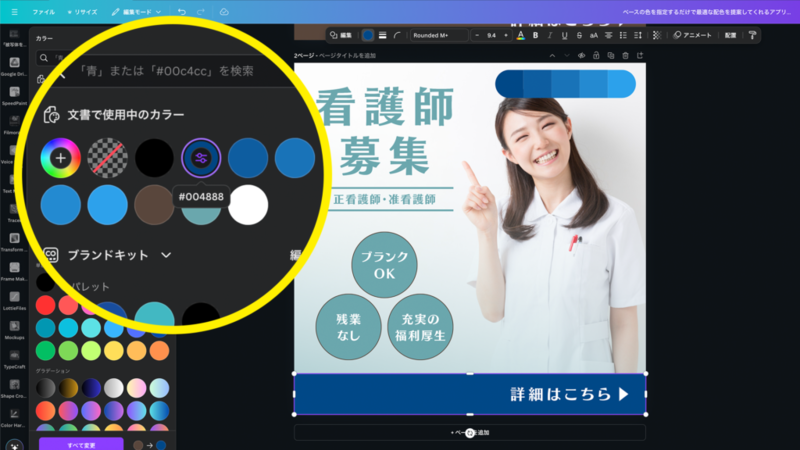Click page title ページタイトルを追加
800x450 pixels.
point(348,56)
